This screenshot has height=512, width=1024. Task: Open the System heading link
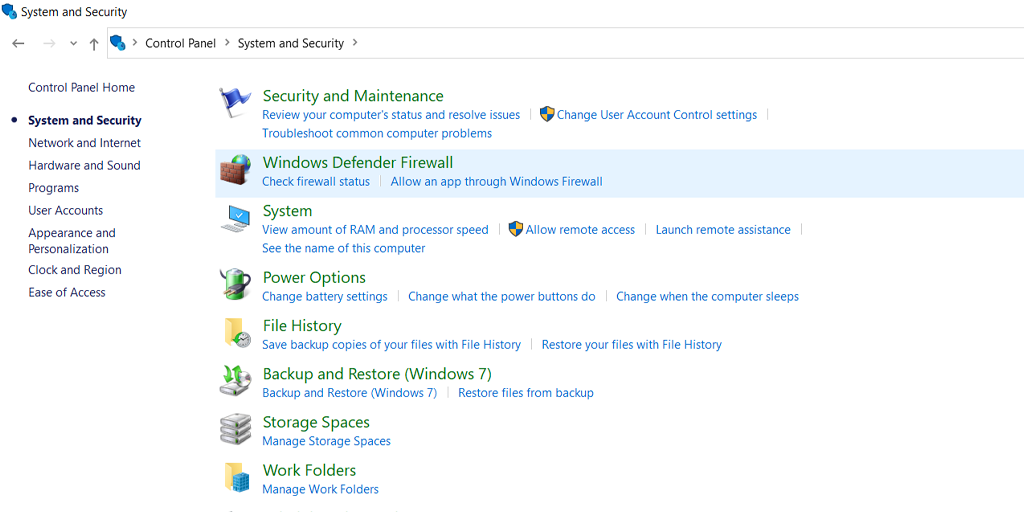click(x=287, y=211)
